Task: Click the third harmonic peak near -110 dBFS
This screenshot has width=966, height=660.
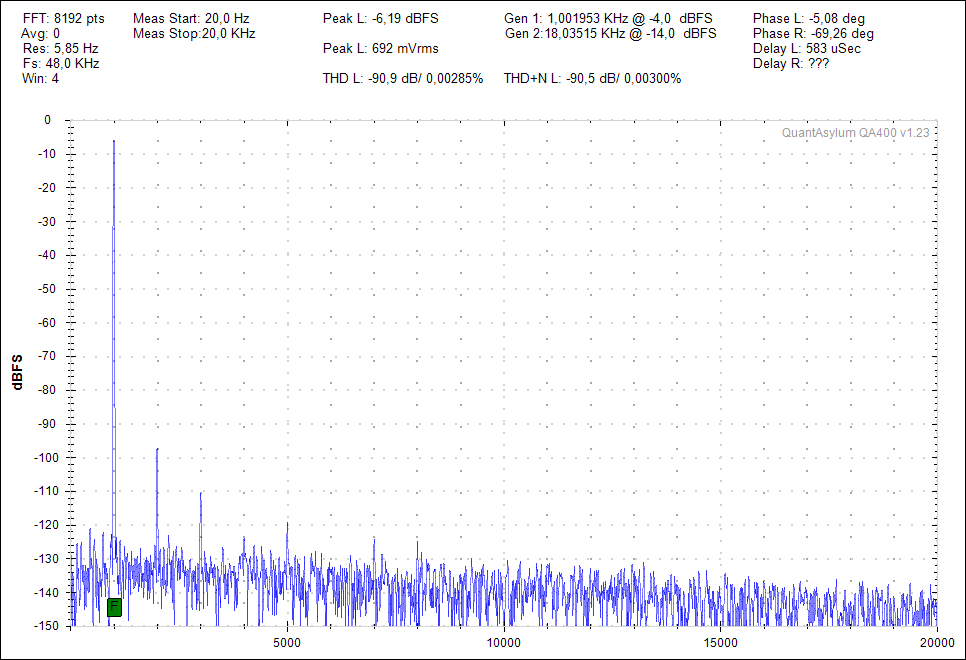Action: (200, 494)
